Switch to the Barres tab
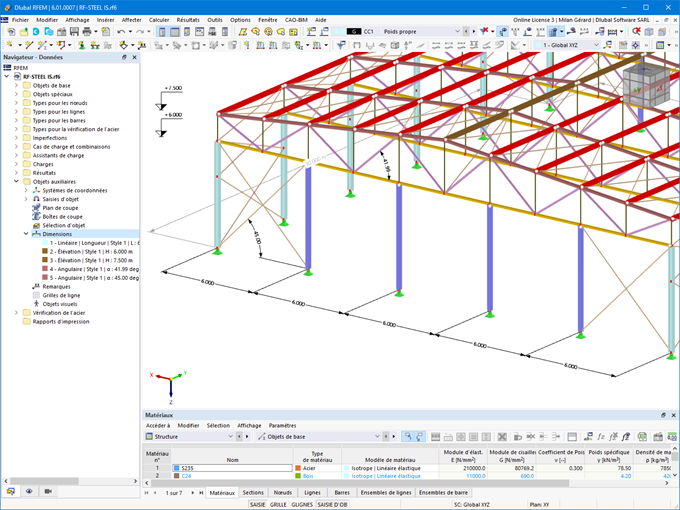 [342, 493]
